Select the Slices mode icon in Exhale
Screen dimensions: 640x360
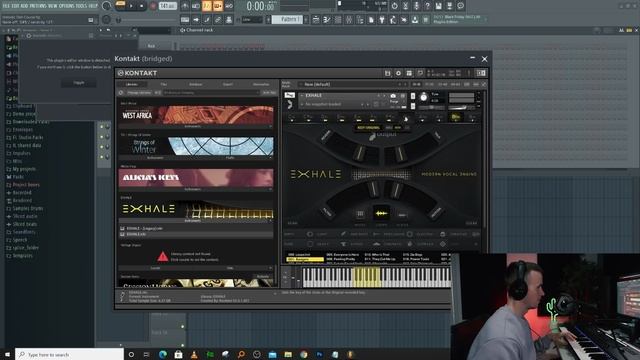click(402, 214)
